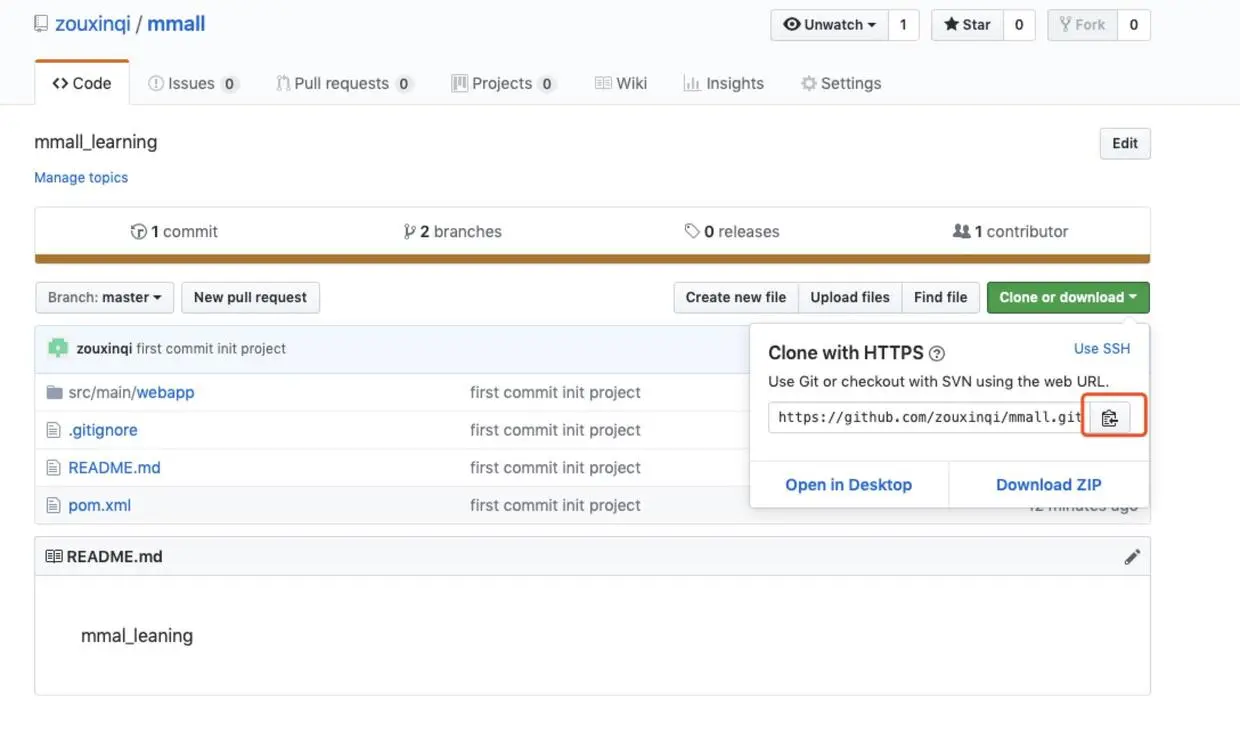This screenshot has height=731, width=1240.
Task: Collapse the Clone or download dropdown
Action: [1067, 297]
